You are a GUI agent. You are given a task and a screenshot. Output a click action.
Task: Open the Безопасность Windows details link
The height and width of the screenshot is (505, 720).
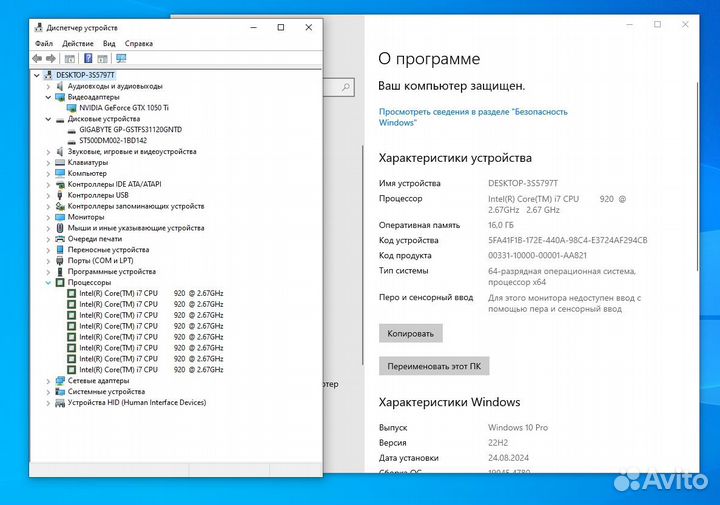point(473,117)
